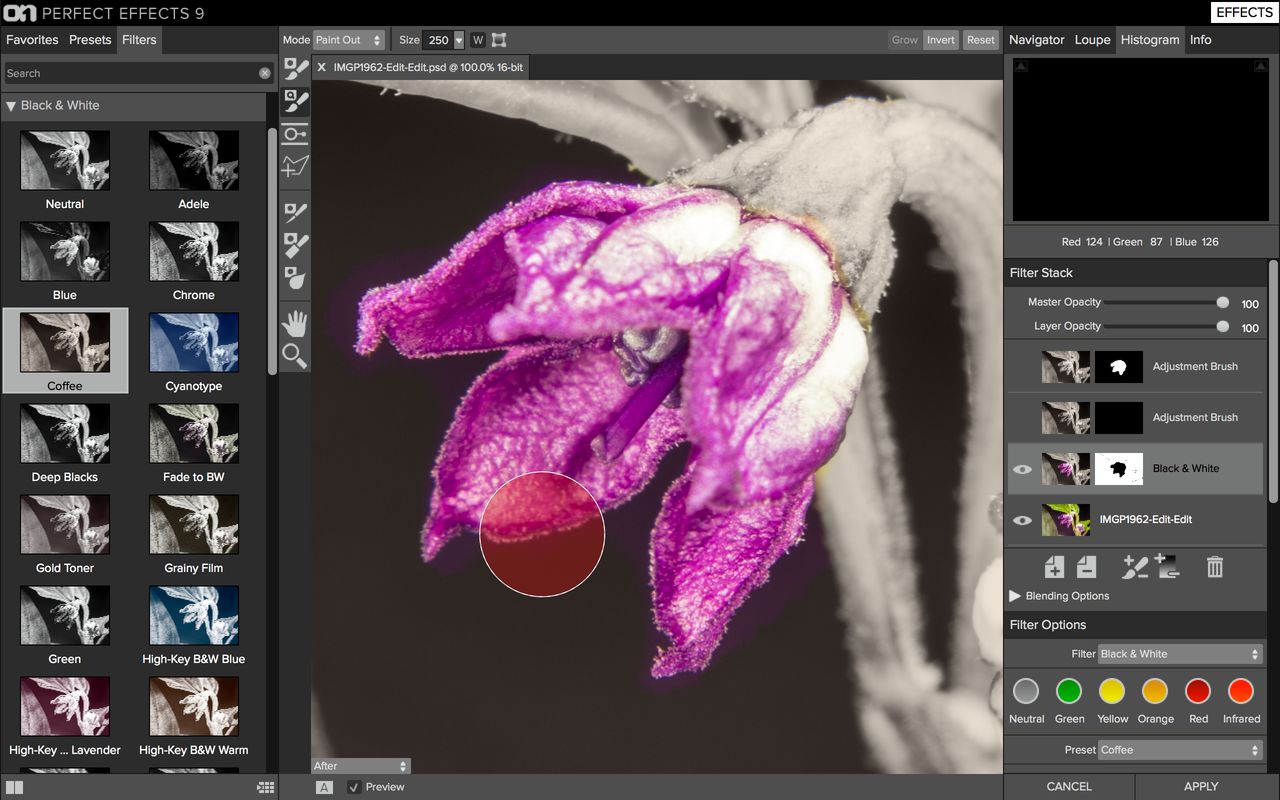The image size is (1280, 800).
Task: Switch to the Favorites tab
Action: pos(32,40)
